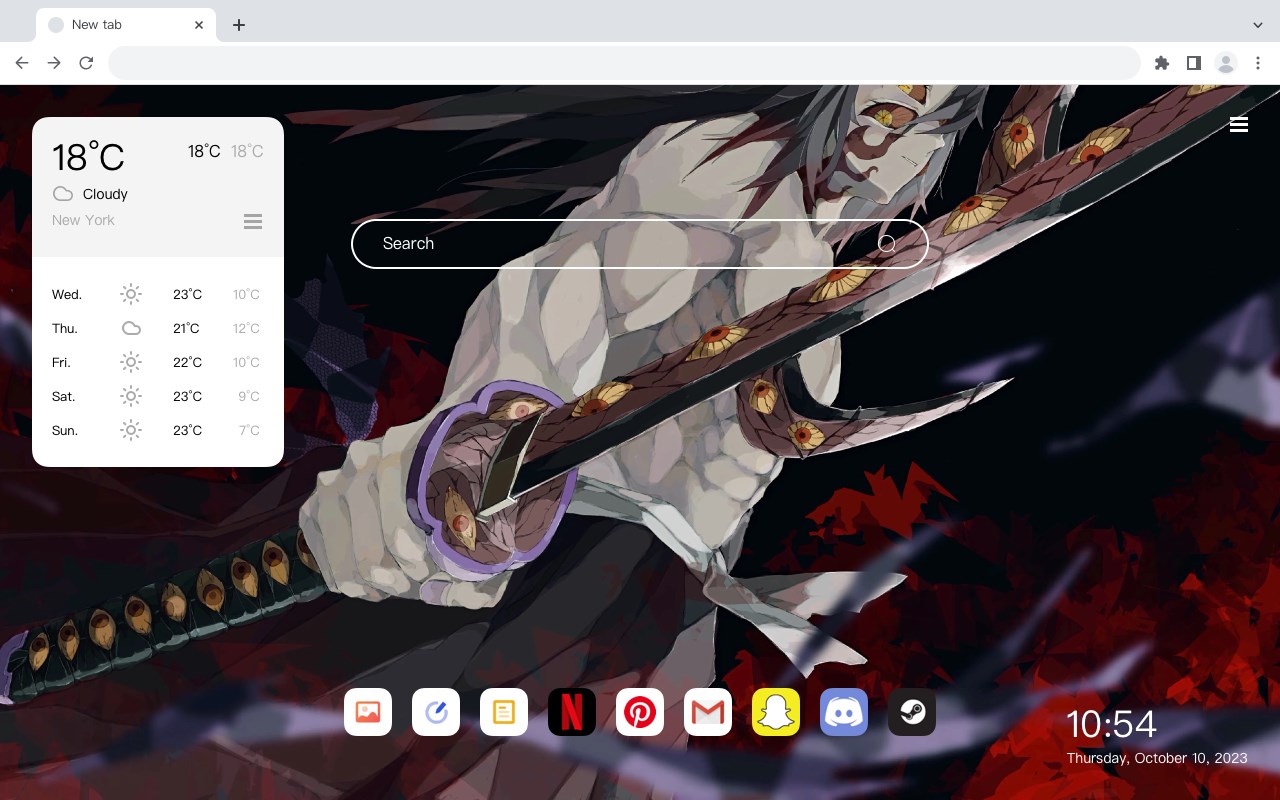Click Saturday's 9°C low temperature

tap(249, 397)
